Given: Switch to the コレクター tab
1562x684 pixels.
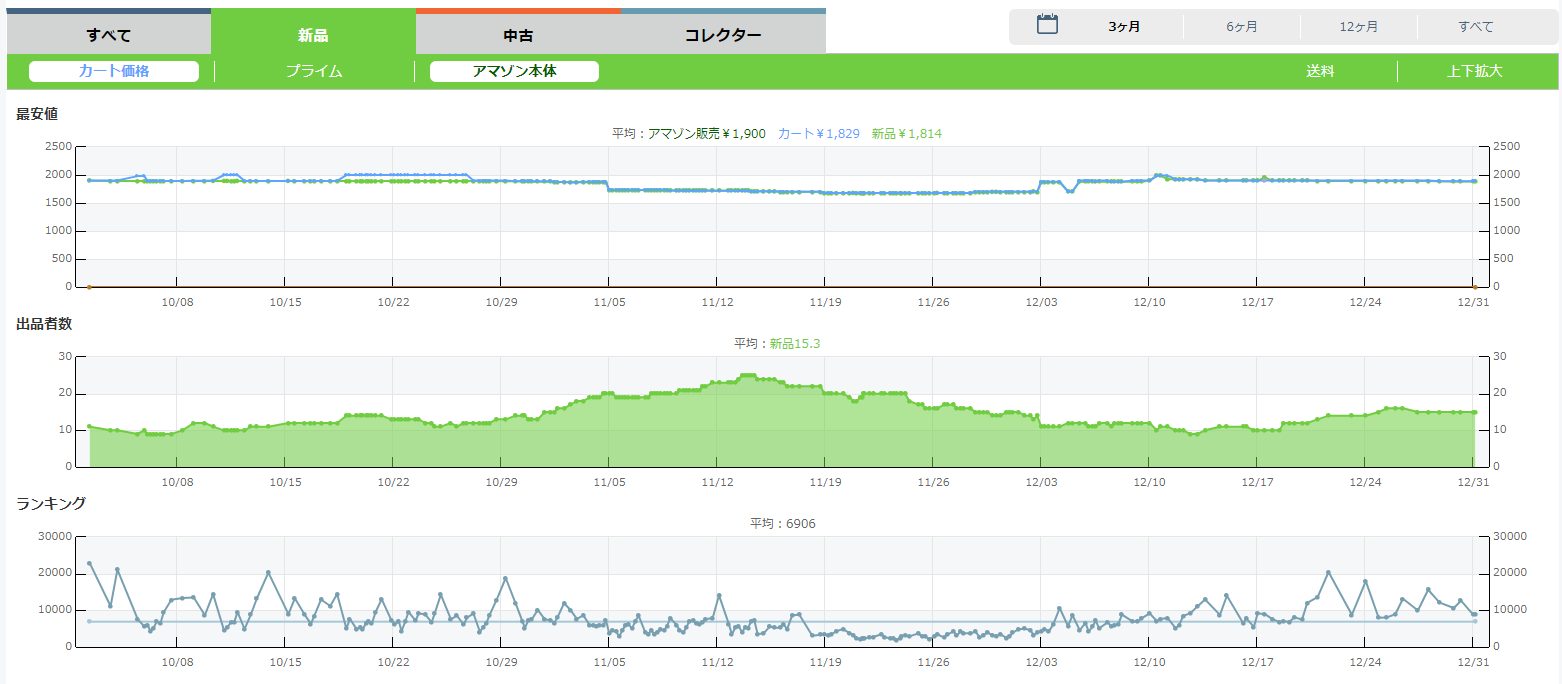Looking at the screenshot, I should (723, 35).
